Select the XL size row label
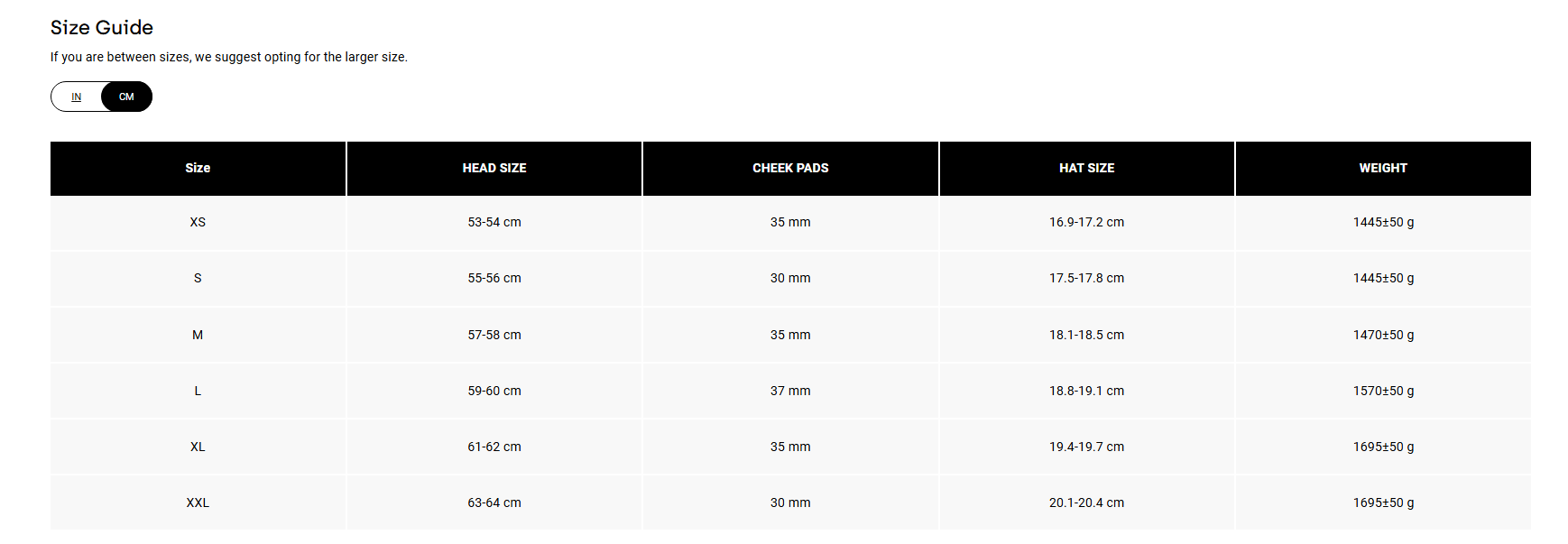Screen dimensions: 1568x544 coord(198,447)
